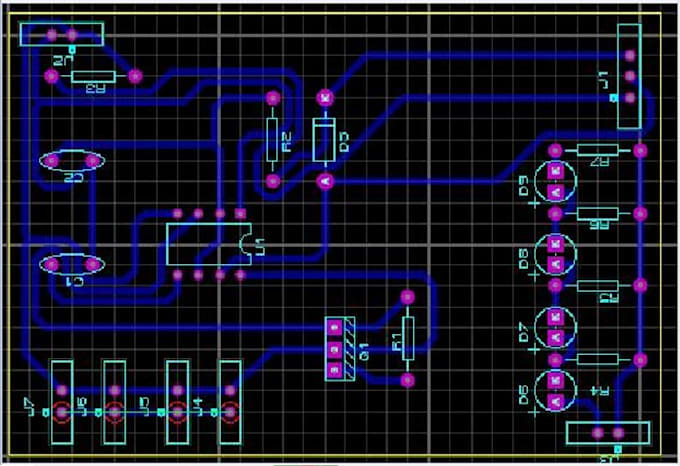Click the left pad of capacitor C1

coord(52,264)
